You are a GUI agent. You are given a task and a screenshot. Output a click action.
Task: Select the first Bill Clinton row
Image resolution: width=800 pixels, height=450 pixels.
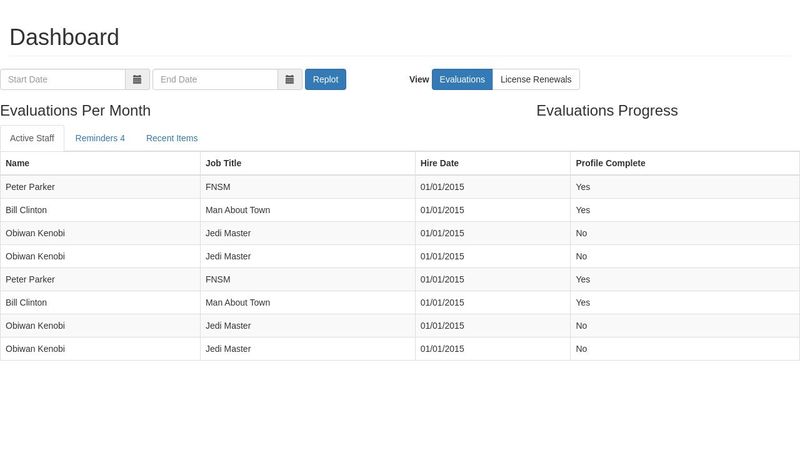pyautogui.click(x=26, y=210)
